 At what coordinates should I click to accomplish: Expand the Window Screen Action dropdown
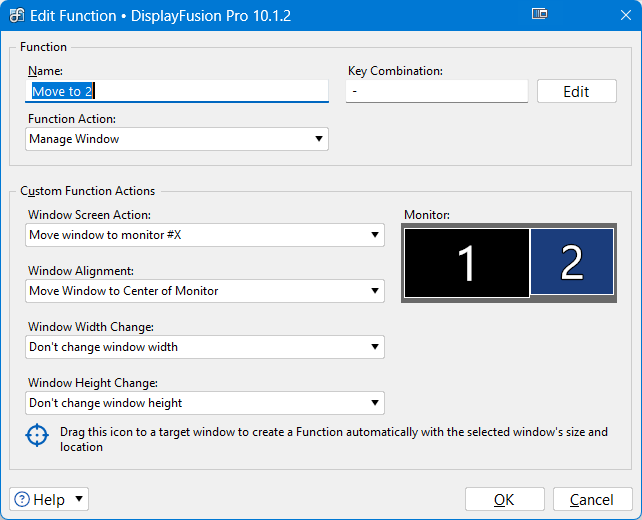(x=205, y=235)
